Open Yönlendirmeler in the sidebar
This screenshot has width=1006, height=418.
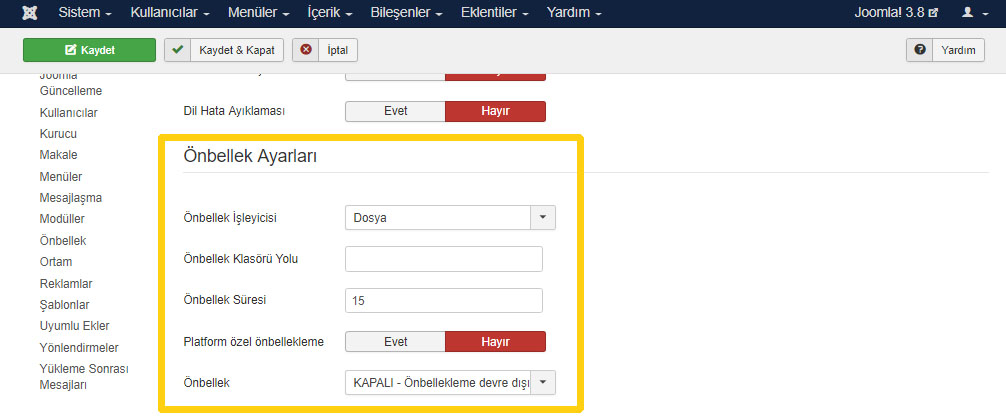(79, 347)
